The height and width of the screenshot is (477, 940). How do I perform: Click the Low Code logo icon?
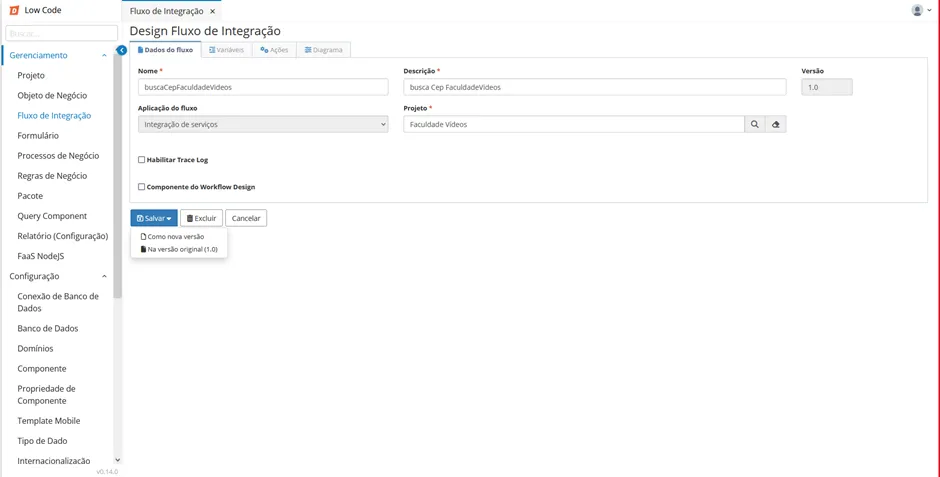[x=14, y=10]
